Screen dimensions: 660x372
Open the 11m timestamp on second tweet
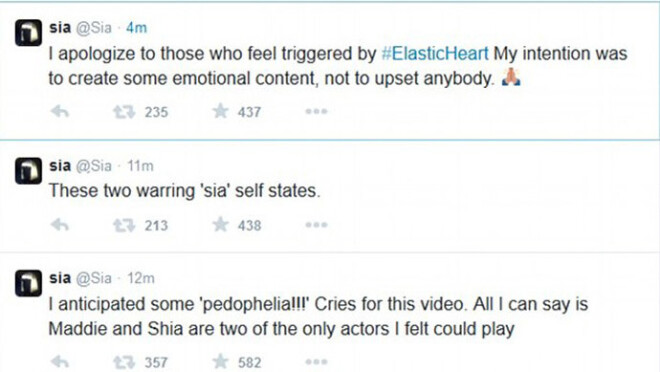pyautogui.click(x=141, y=166)
